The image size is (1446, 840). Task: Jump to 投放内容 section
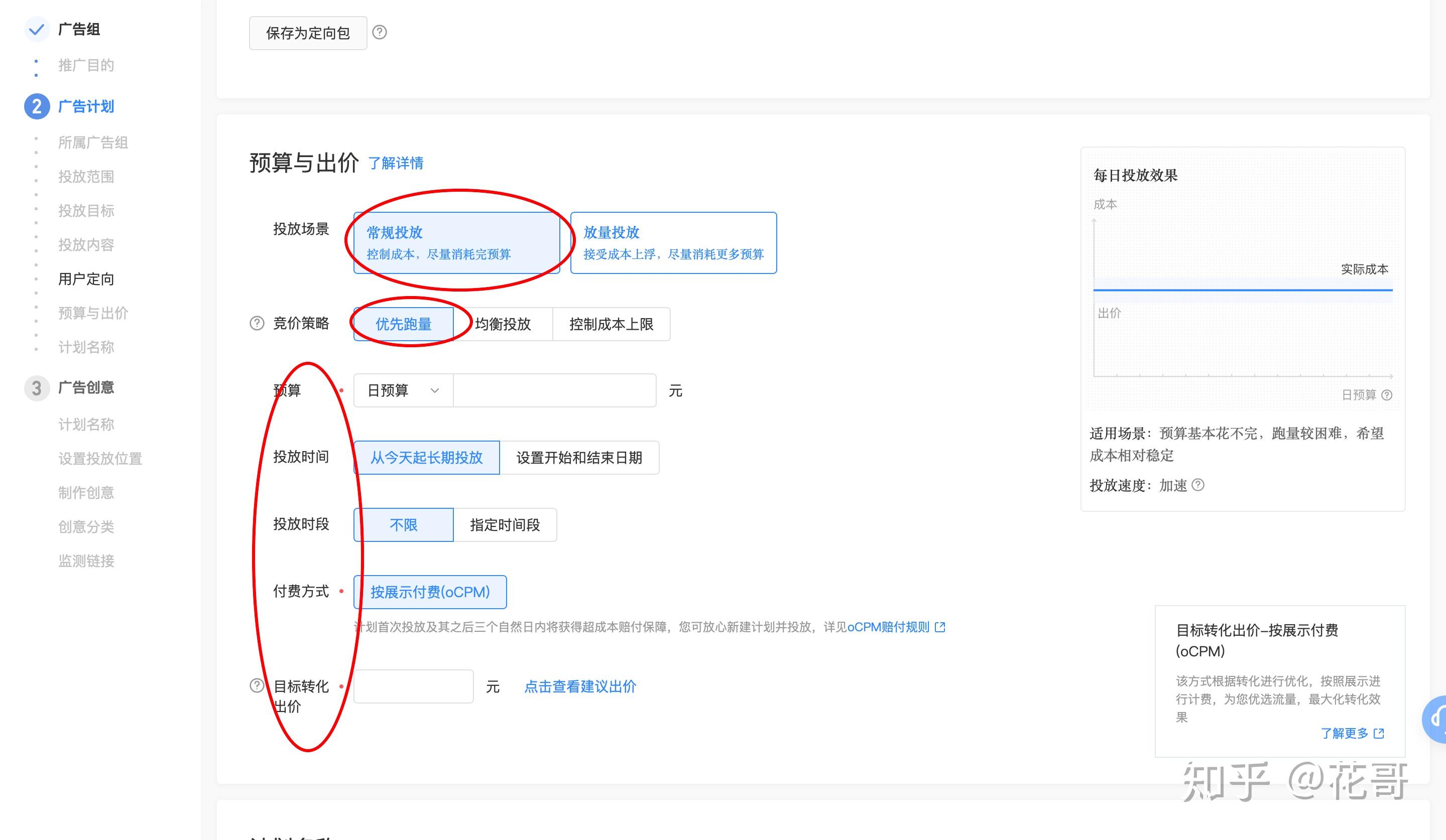coord(86,245)
